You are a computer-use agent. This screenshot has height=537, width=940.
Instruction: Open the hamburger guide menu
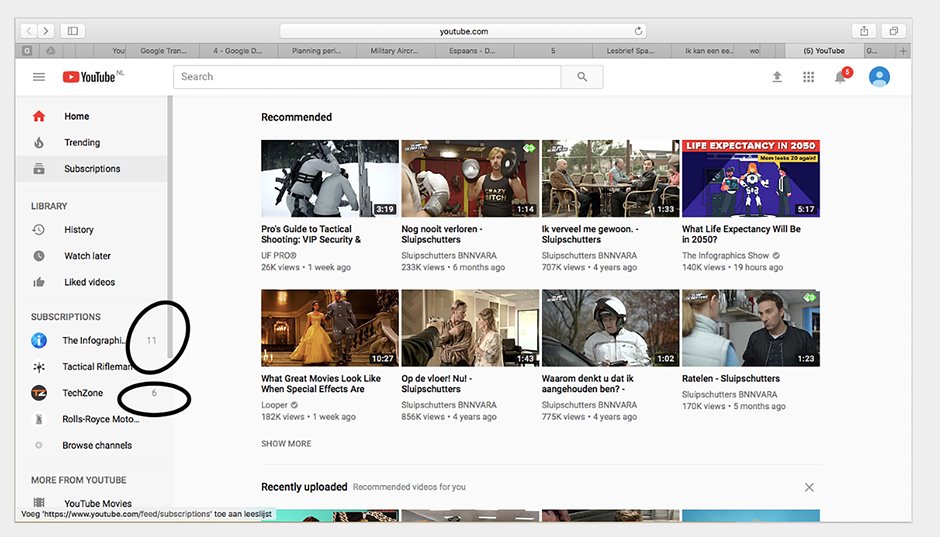coord(39,77)
